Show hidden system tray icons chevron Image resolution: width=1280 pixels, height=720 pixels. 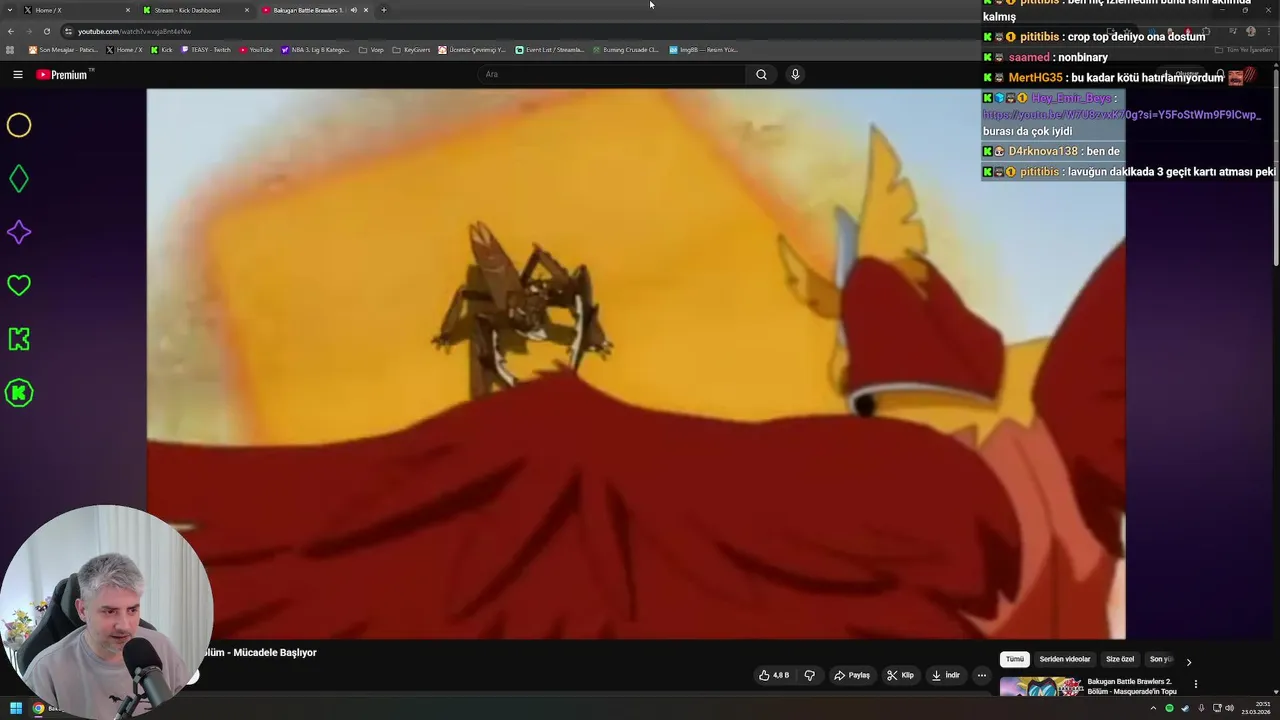1153,708
